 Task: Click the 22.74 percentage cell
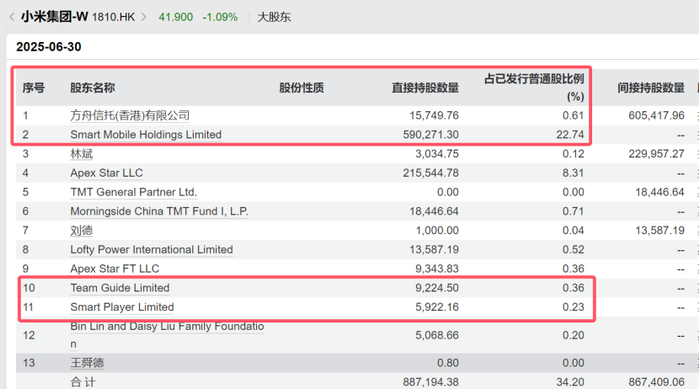tap(570, 134)
